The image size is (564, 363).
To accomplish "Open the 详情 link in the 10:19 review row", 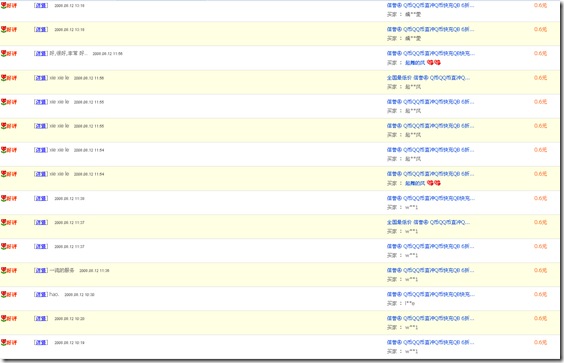I will click(x=41, y=342).
